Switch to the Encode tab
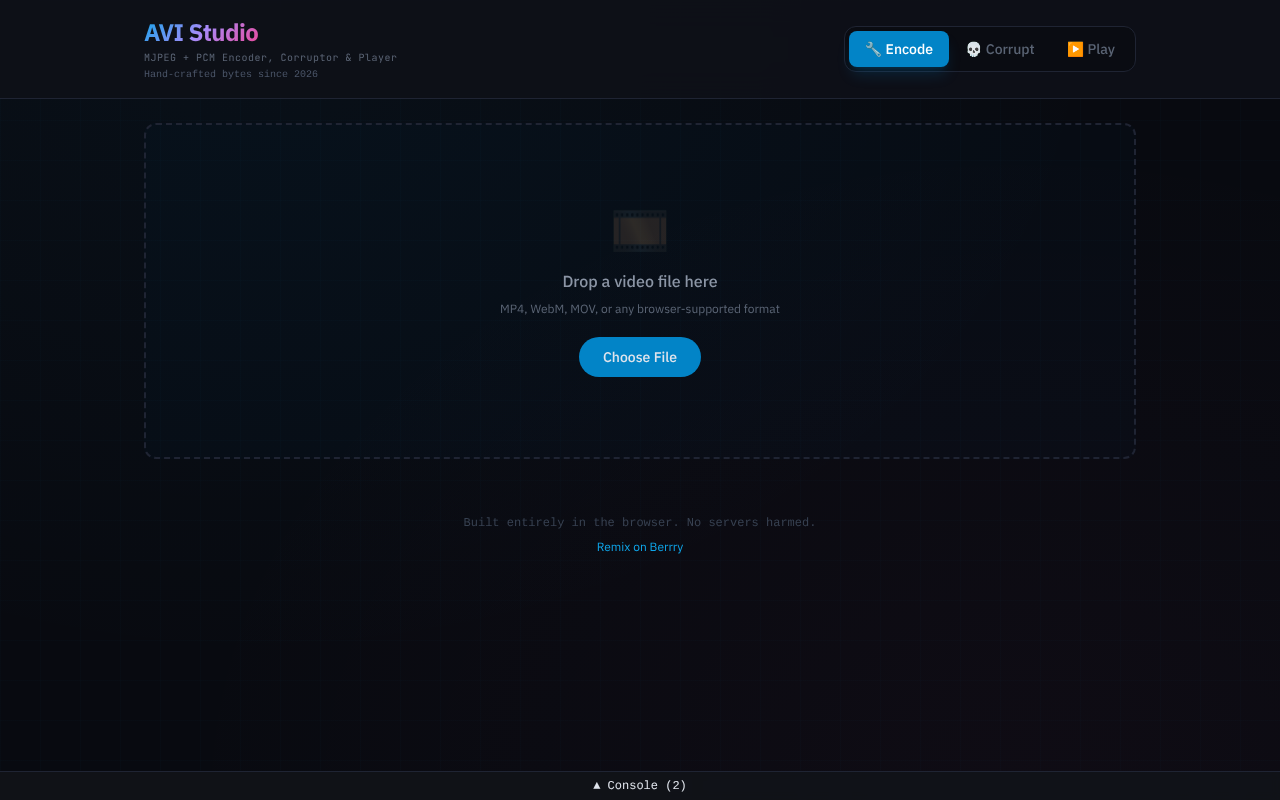Image resolution: width=1280 pixels, height=800 pixels. 899,49
